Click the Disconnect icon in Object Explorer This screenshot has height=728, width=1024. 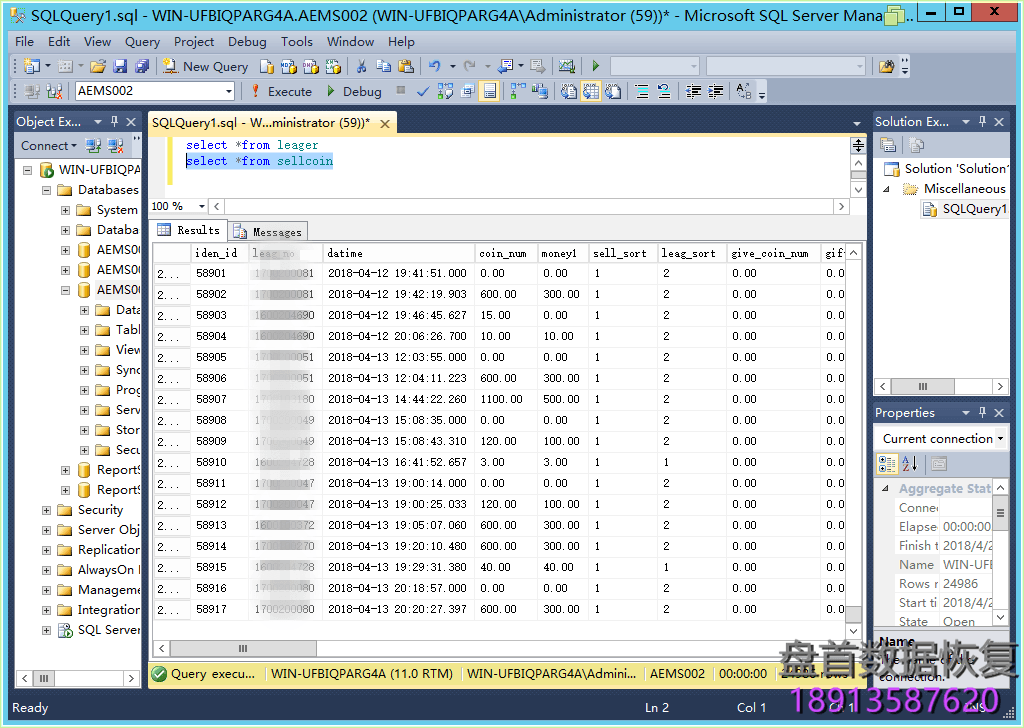(115, 146)
